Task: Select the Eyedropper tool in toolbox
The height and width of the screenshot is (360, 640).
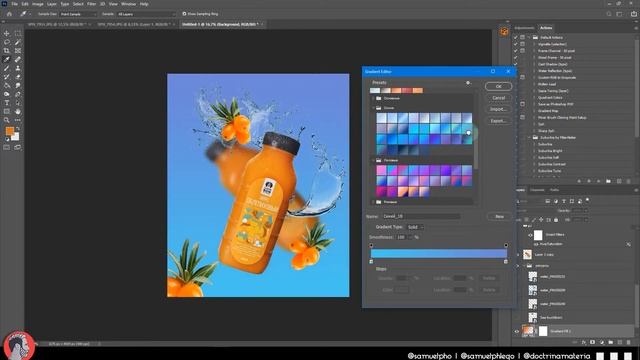Action: [7, 59]
